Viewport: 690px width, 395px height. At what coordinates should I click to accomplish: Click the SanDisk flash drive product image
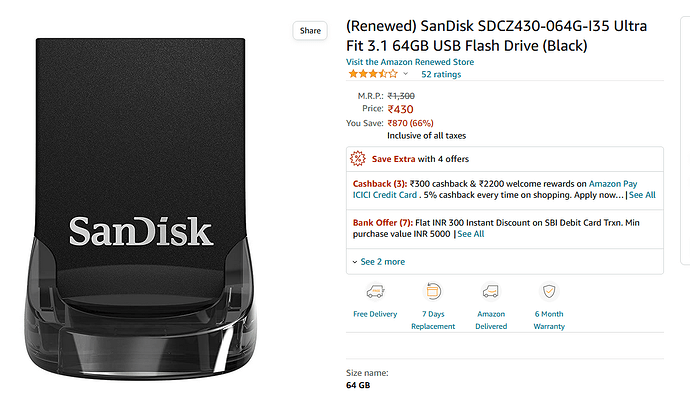tap(140, 209)
